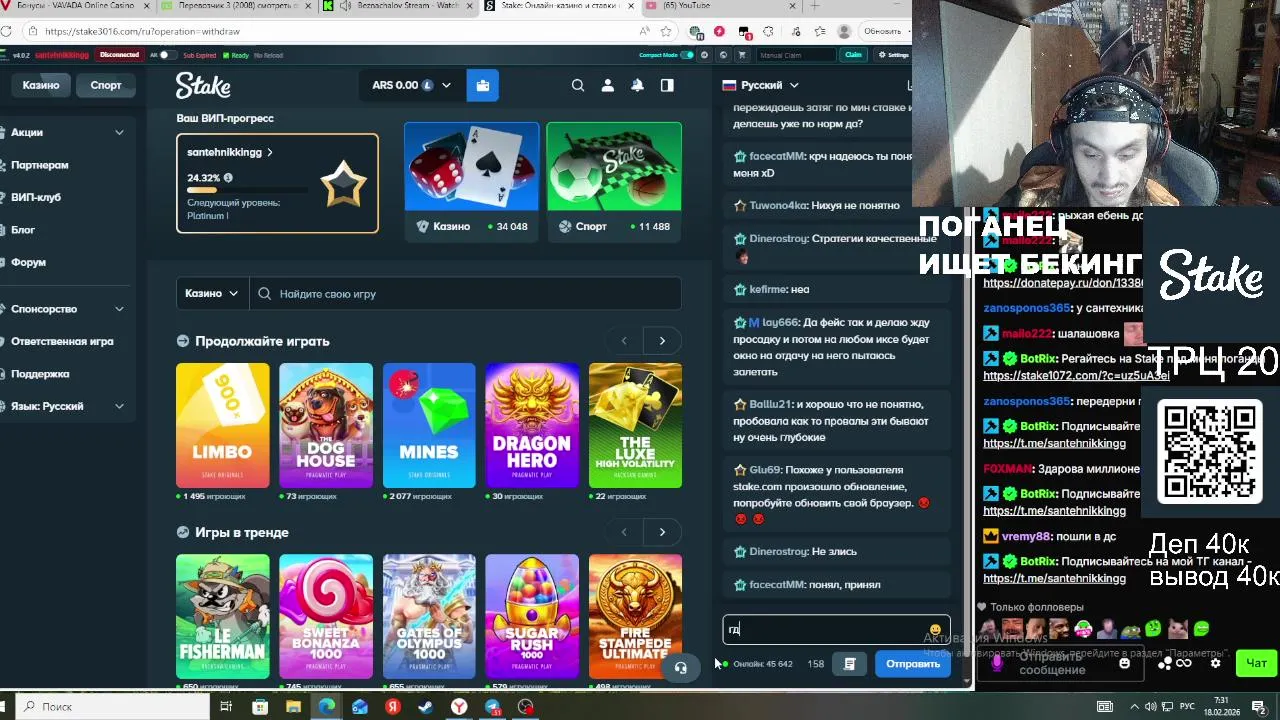
Task: Open notifications bell in Stake header
Action: [x=637, y=85]
